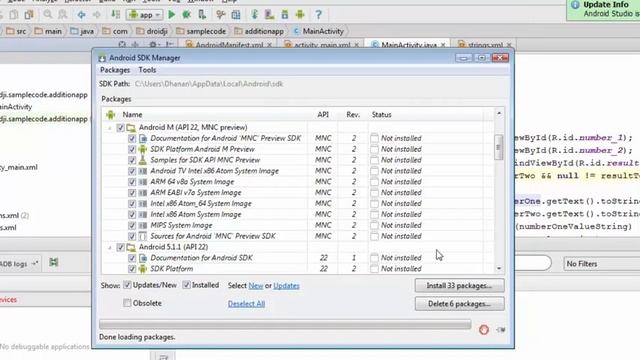Collapse the Android 5.1.1 (API 22) node
Screen dimensions: 640x360
pos(109,248)
